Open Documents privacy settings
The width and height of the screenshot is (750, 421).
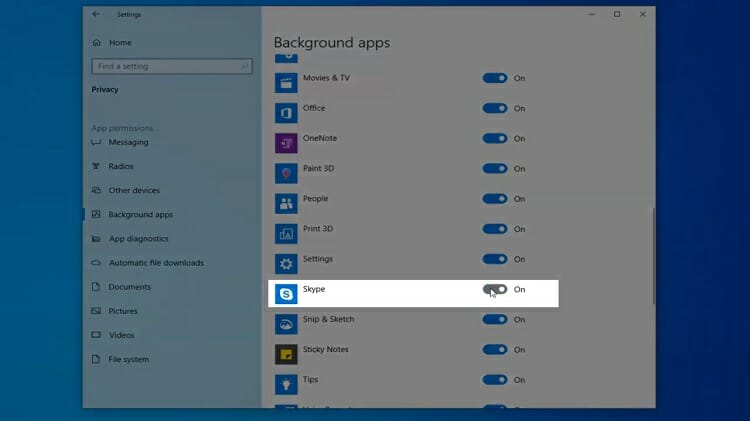pyautogui.click(x=130, y=287)
